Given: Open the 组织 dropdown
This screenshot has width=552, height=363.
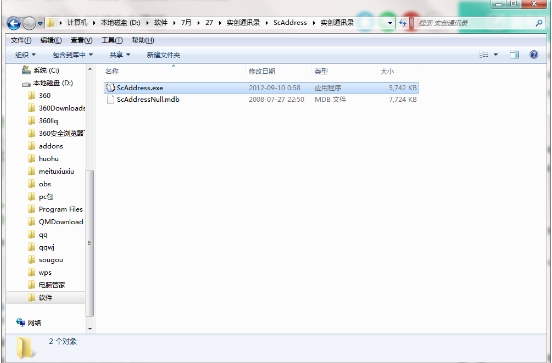Looking at the screenshot, I should coord(25,55).
